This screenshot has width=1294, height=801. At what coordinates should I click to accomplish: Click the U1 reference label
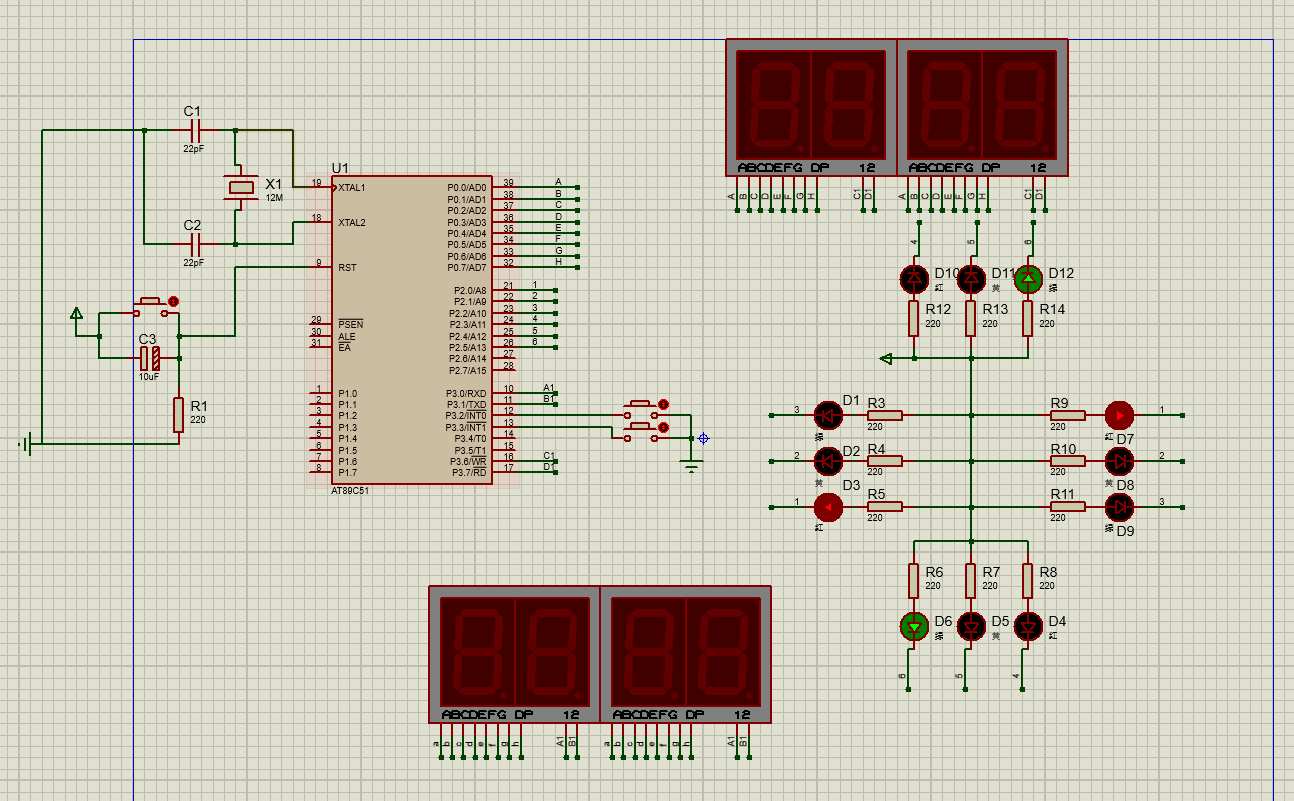[340, 167]
